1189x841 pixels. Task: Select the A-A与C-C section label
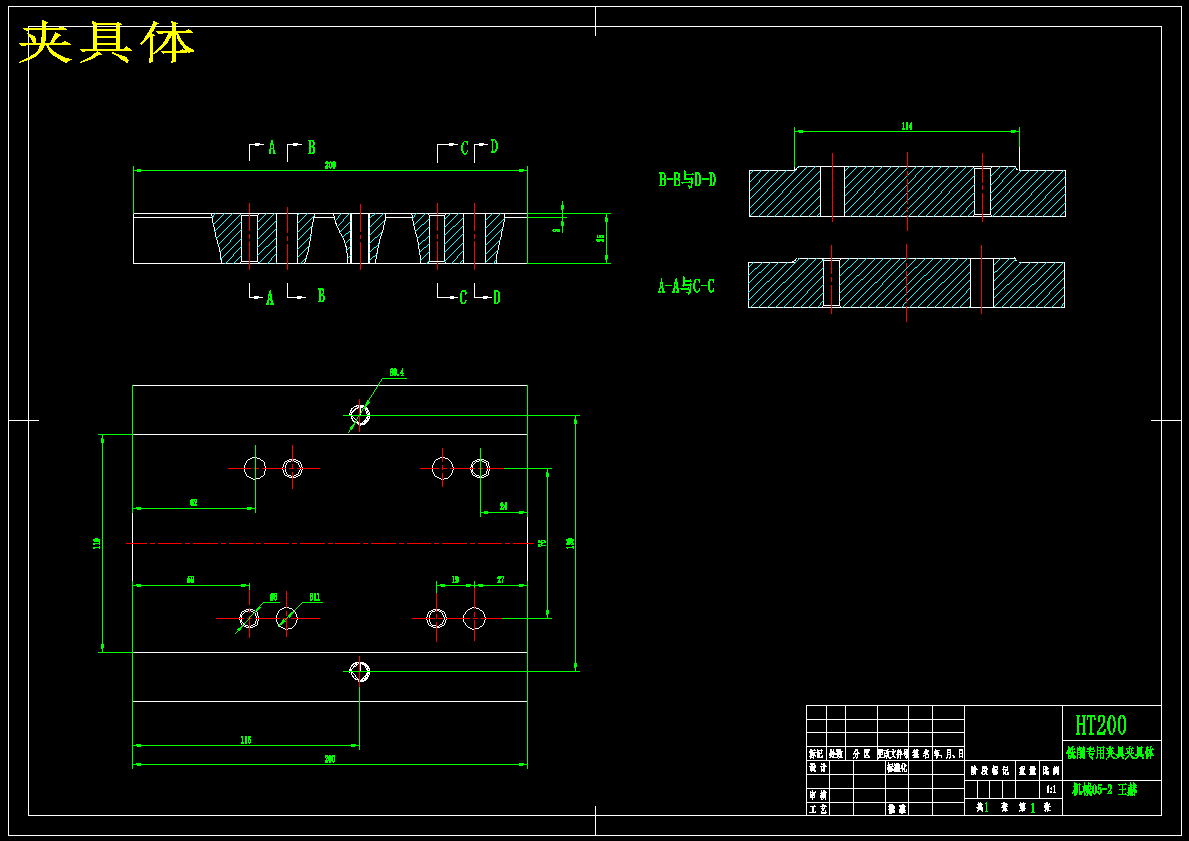[686, 286]
